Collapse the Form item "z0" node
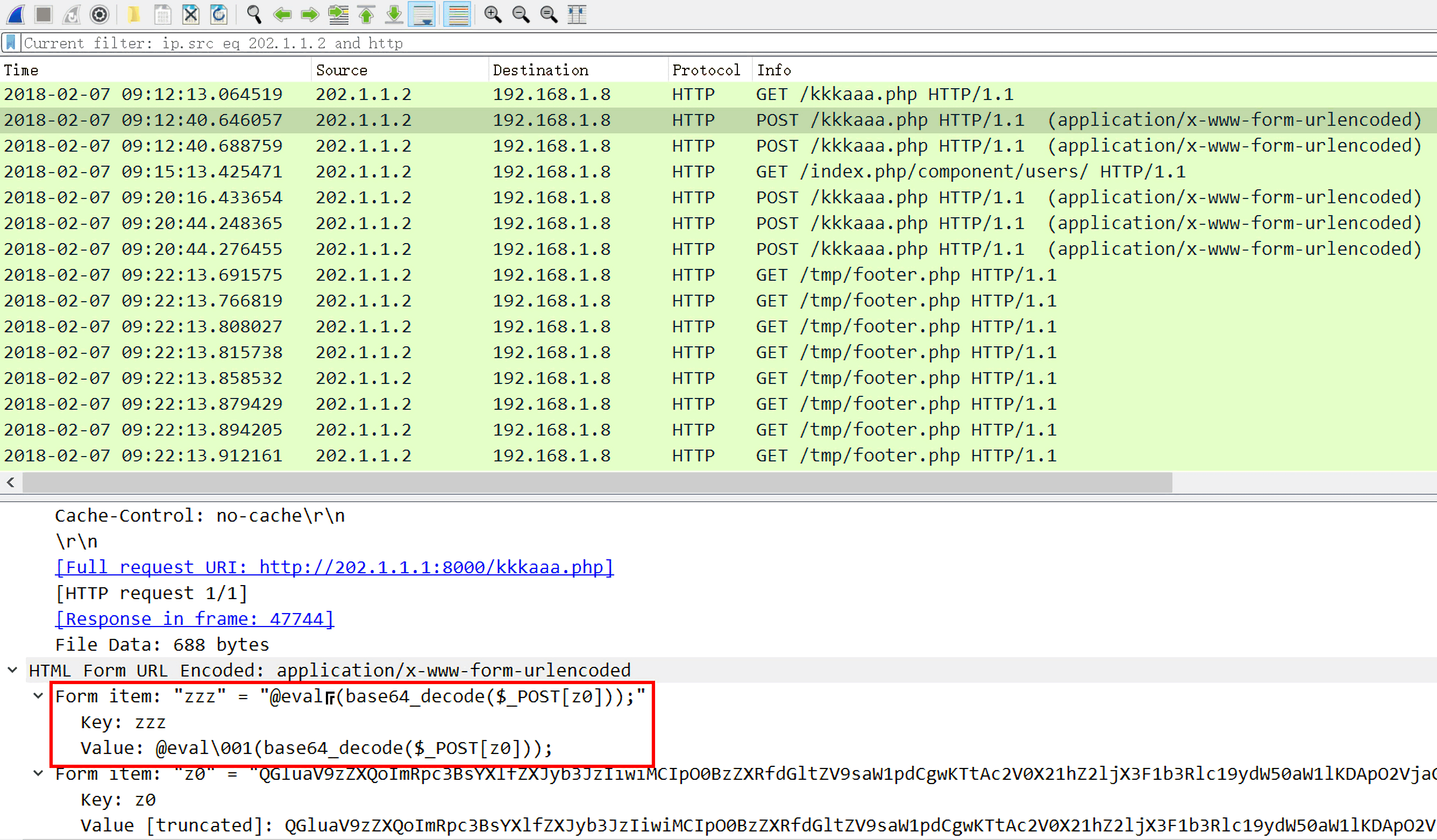Image resolution: width=1437 pixels, height=840 pixels. click(x=38, y=773)
